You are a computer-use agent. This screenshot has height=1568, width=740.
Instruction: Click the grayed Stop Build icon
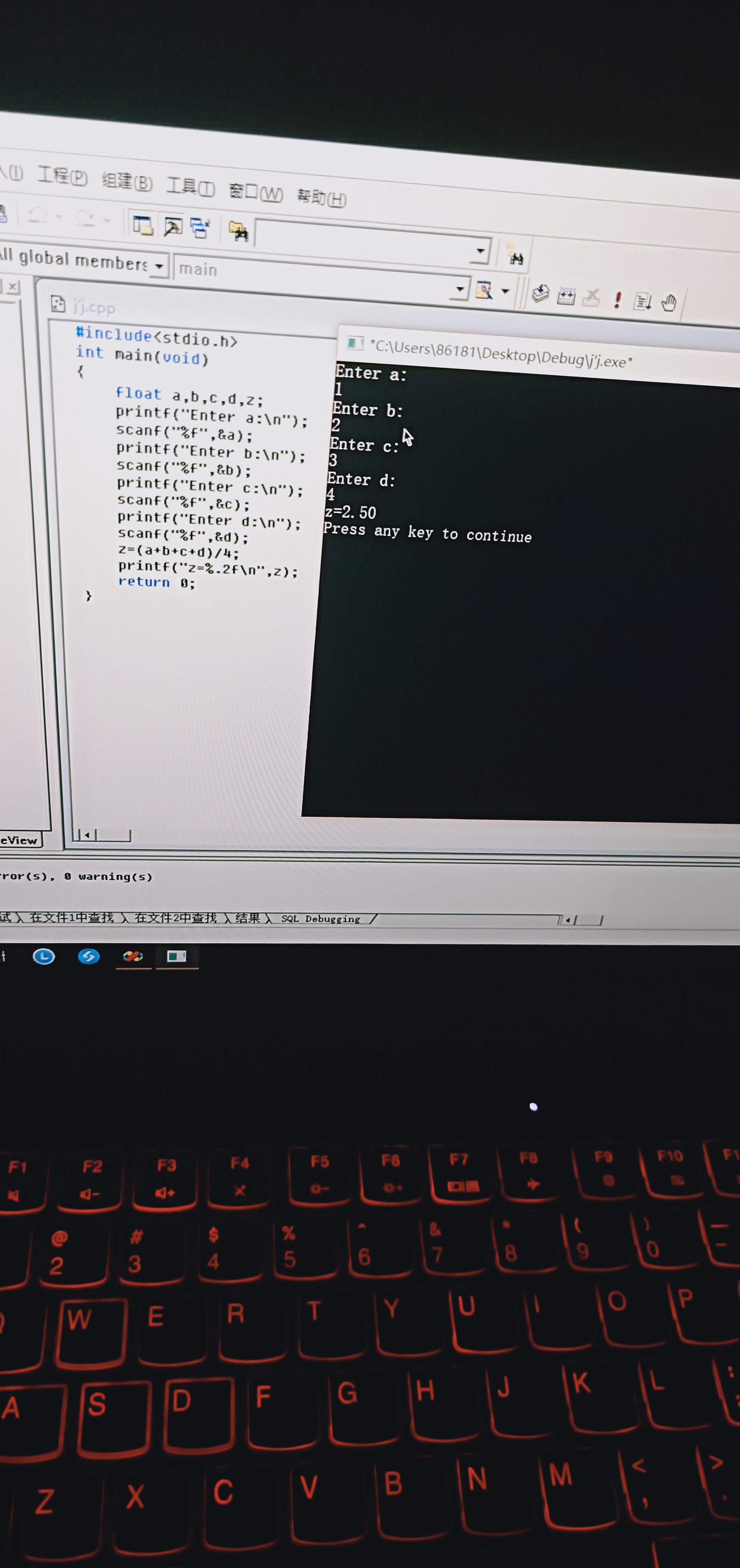(x=591, y=298)
